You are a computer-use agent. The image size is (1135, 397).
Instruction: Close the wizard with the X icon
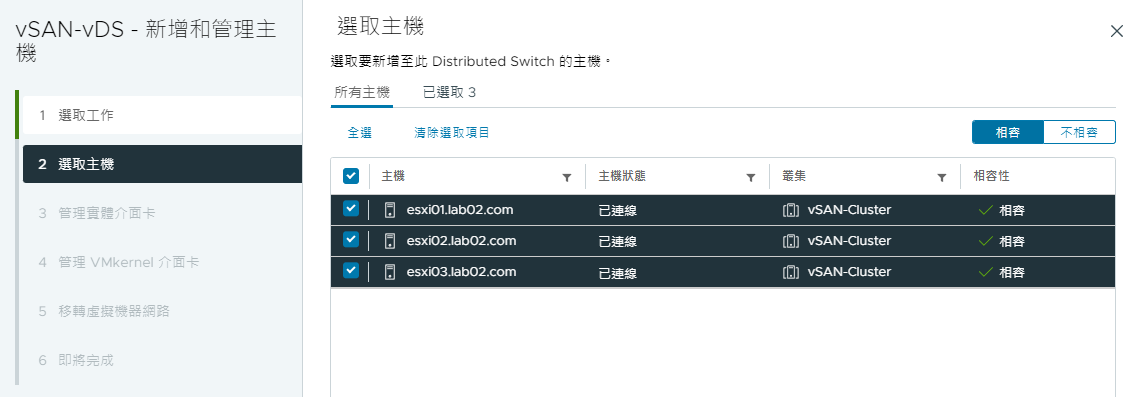point(1117,30)
